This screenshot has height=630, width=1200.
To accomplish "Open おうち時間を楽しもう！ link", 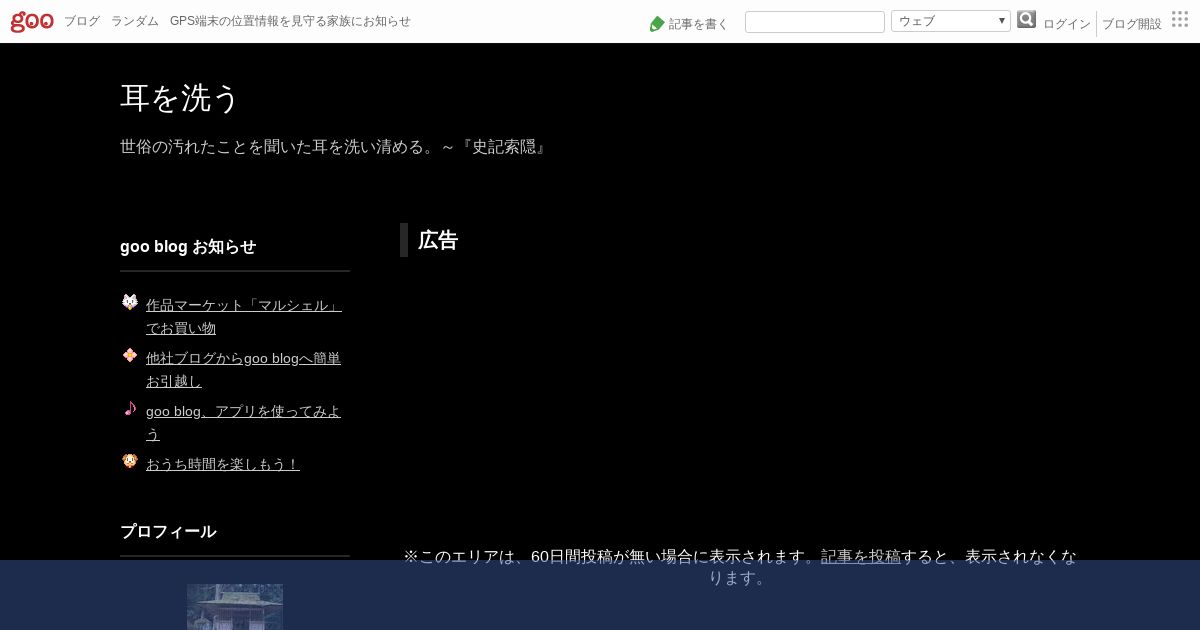I will [x=223, y=464].
